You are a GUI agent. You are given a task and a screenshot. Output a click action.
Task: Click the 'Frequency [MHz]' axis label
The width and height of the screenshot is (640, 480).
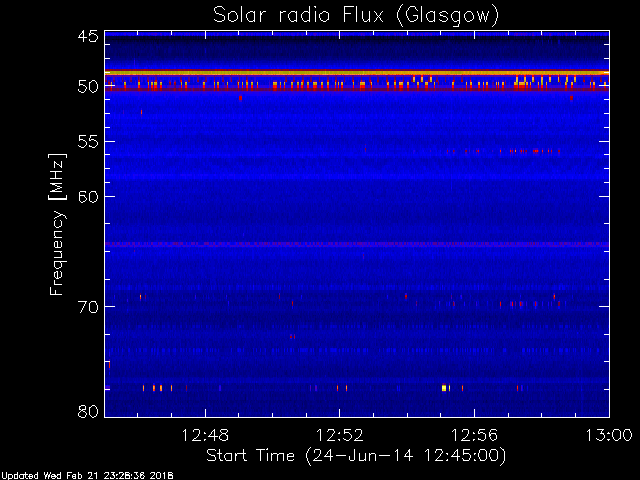[x=57, y=224]
